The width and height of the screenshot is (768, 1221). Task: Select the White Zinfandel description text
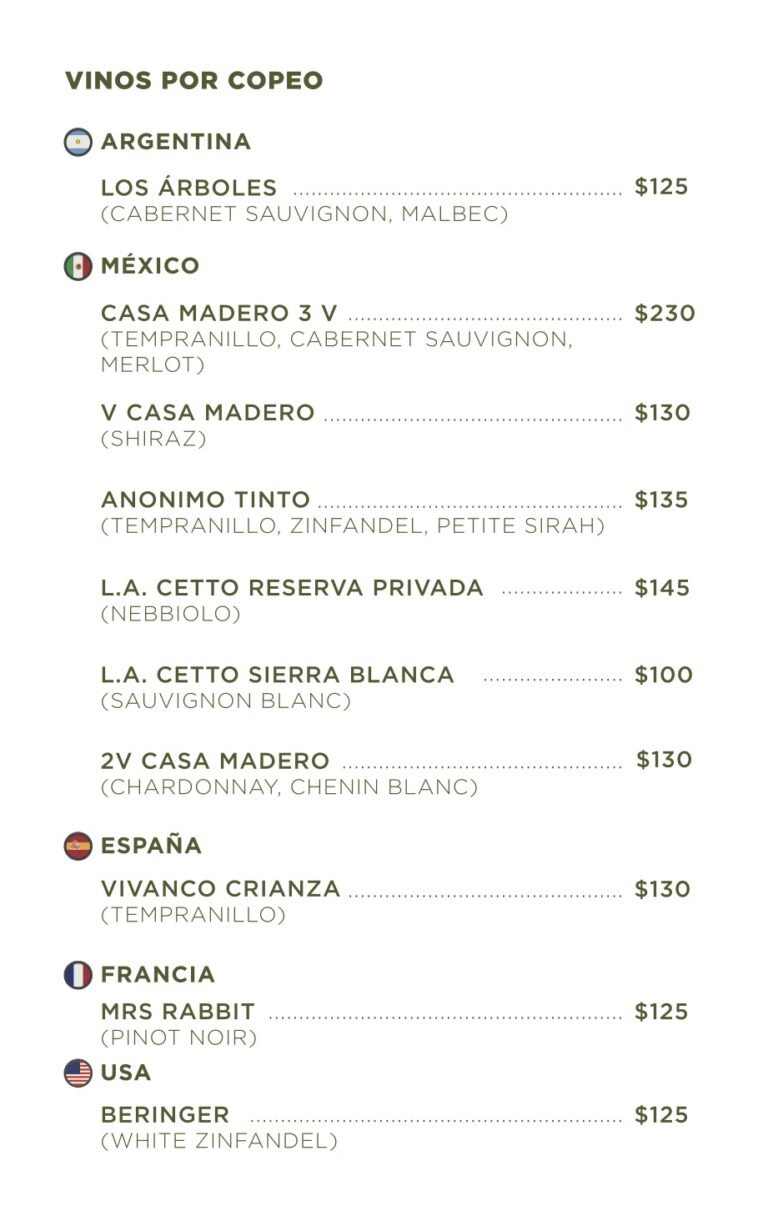[219, 1141]
